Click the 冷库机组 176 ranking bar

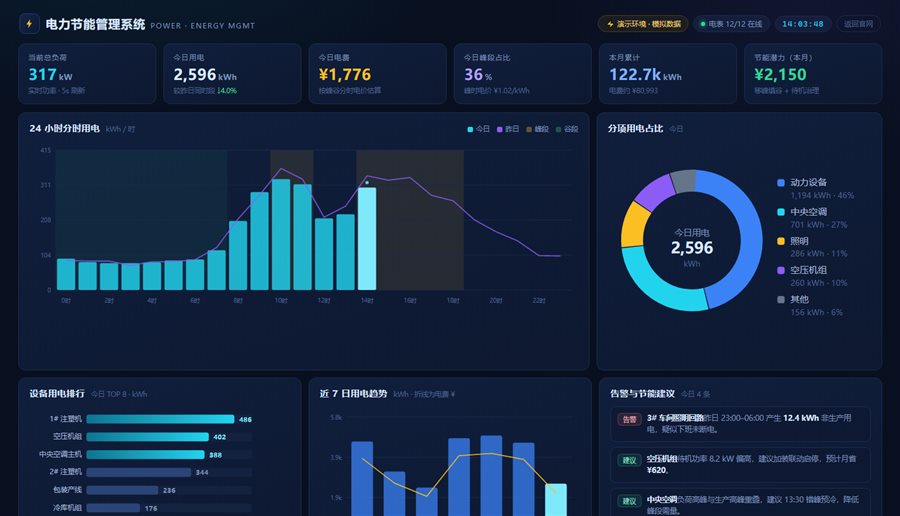point(113,508)
